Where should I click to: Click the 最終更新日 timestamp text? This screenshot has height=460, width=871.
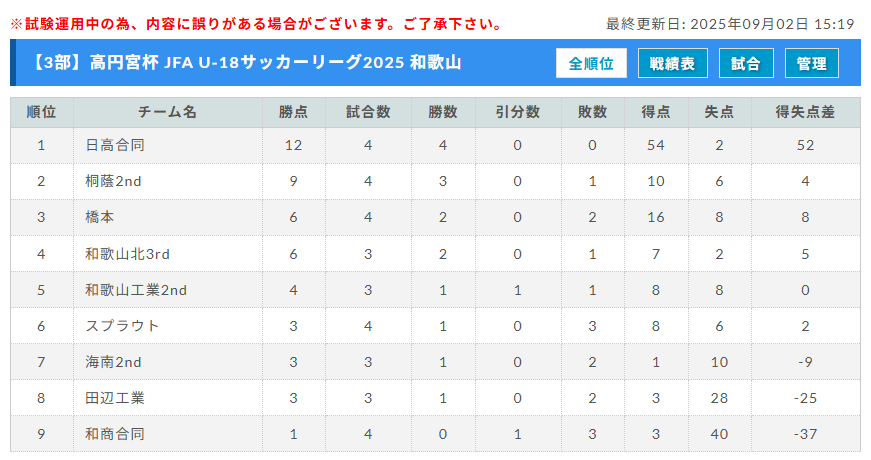point(730,24)
